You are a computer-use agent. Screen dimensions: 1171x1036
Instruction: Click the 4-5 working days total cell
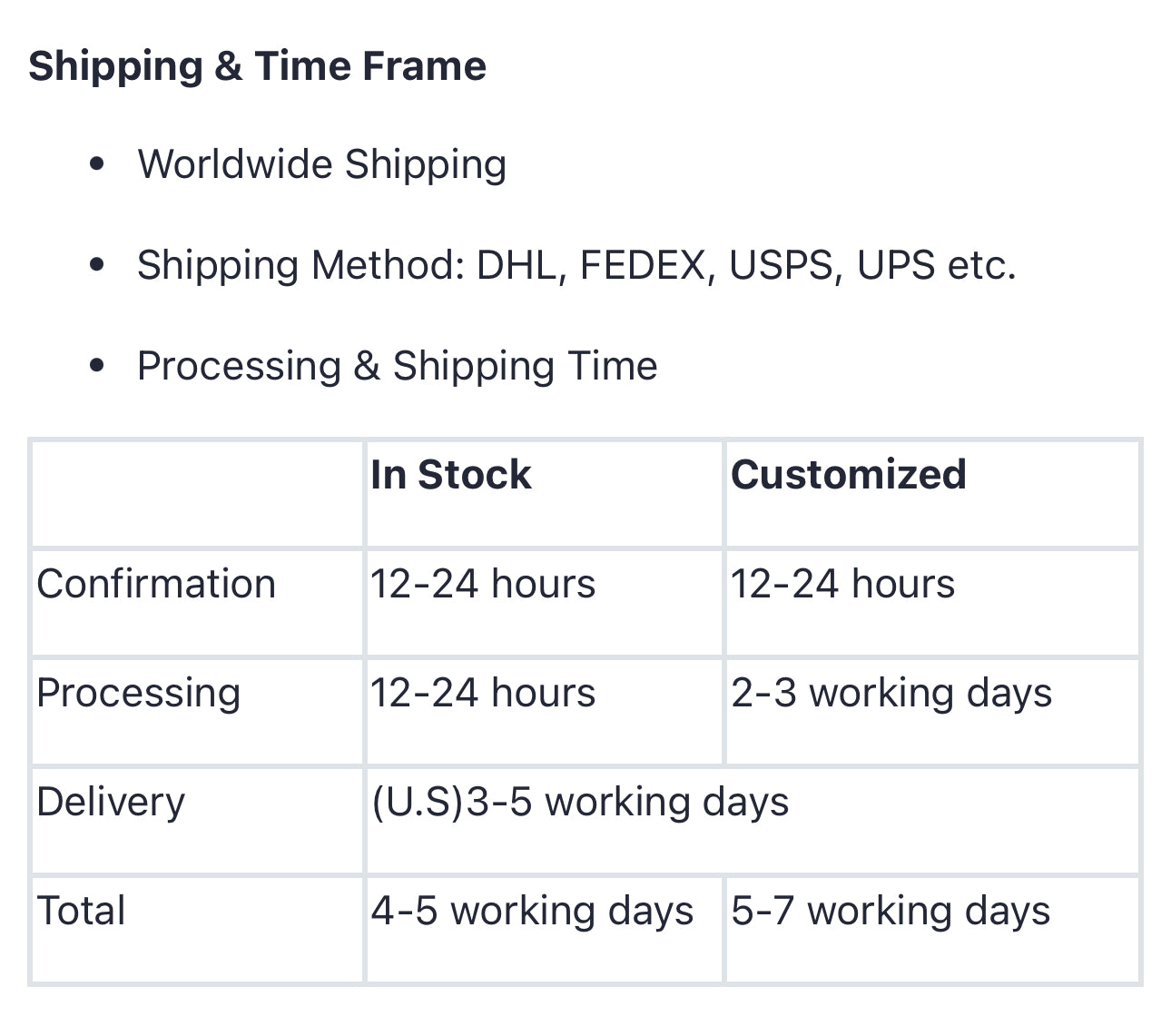(x=531, y=911)
